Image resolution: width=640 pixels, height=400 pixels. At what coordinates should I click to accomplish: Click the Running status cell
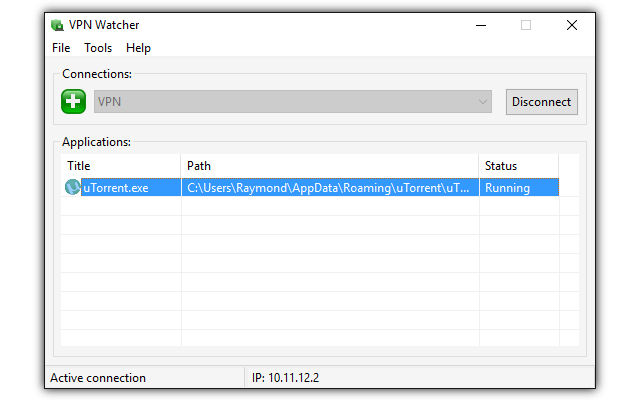coord(508,187)
